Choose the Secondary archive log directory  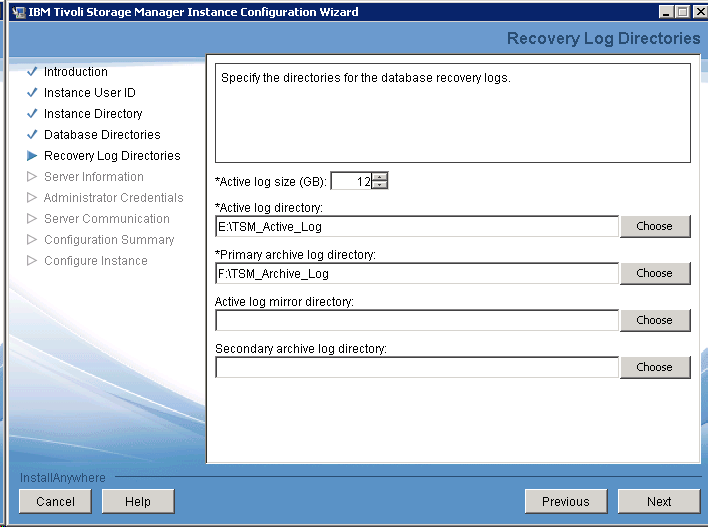click(x=654, y=367)
